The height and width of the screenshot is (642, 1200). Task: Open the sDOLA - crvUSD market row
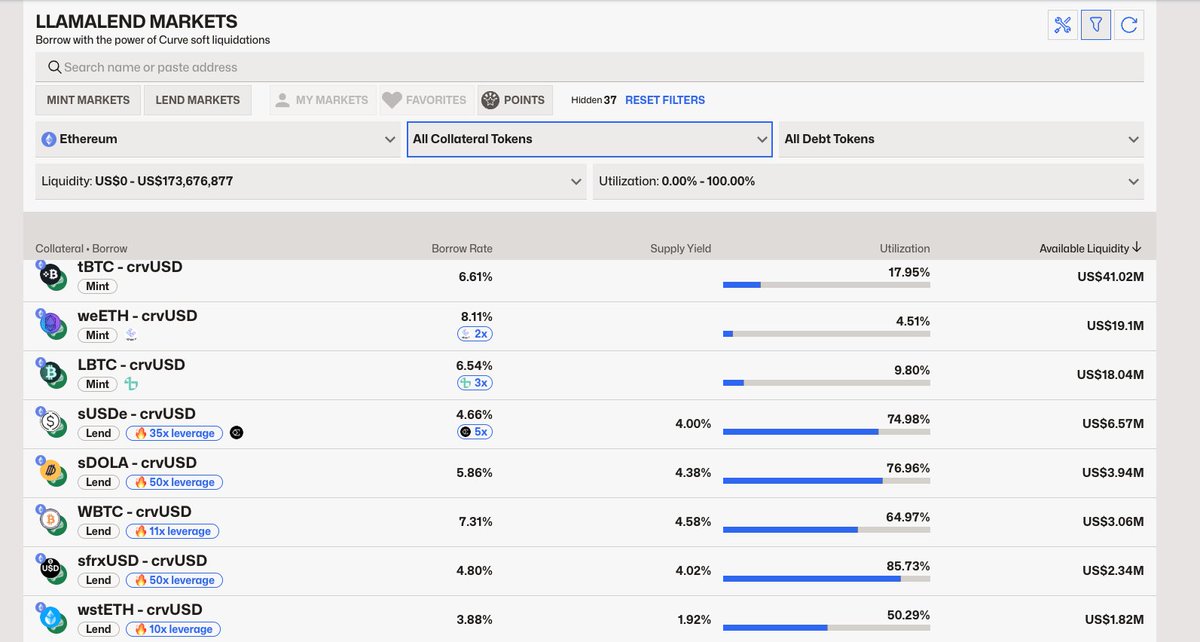click(x=590, y=472)
